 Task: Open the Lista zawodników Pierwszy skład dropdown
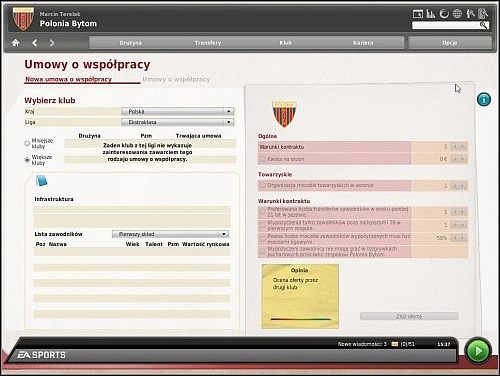(170, 234)
